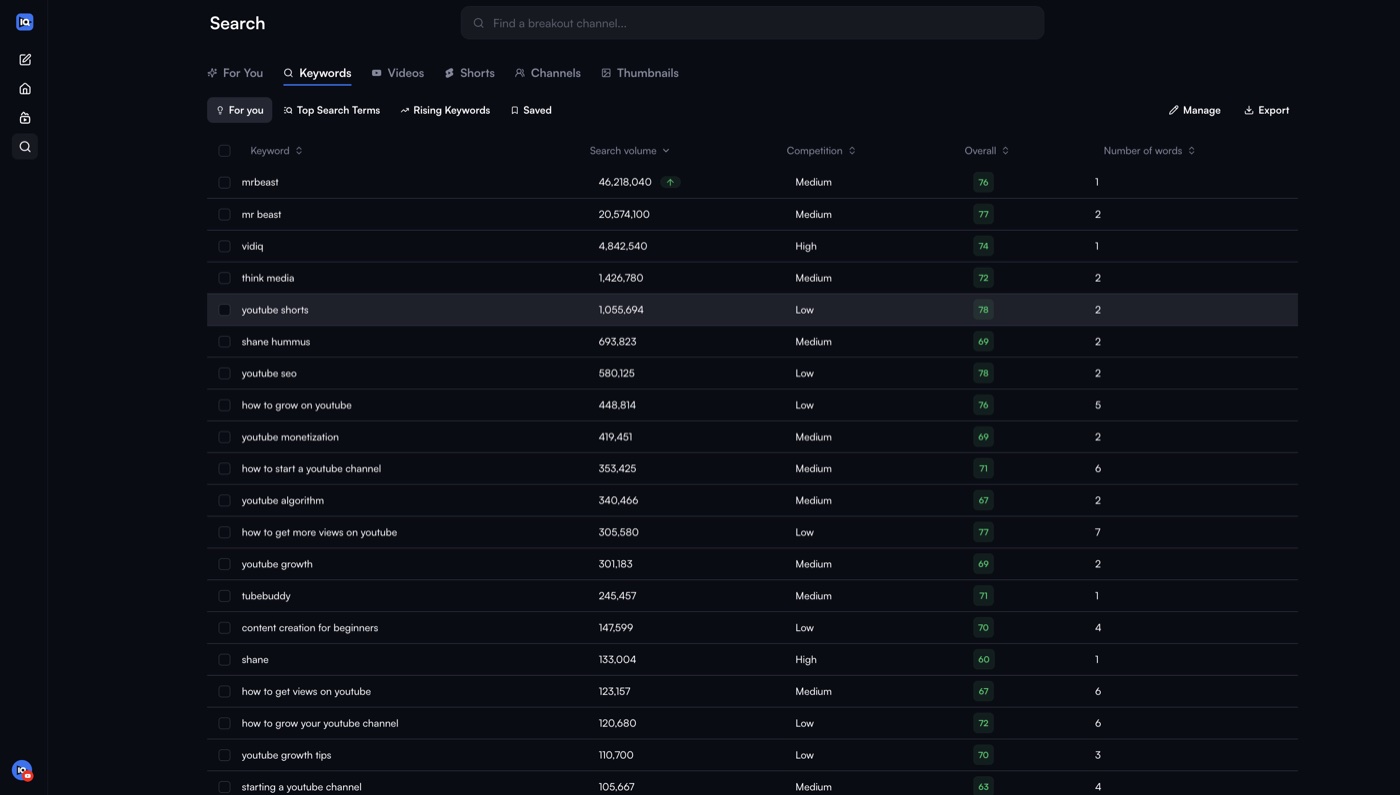Export the keyword list
This screenshot has height=795, width=1400.
(1266, 110)
